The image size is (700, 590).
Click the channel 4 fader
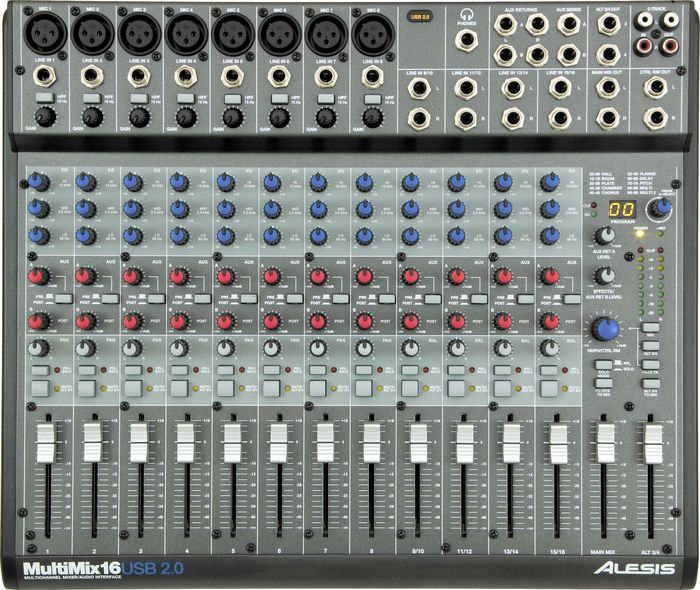pyautogui.click(x=186, y=443)
